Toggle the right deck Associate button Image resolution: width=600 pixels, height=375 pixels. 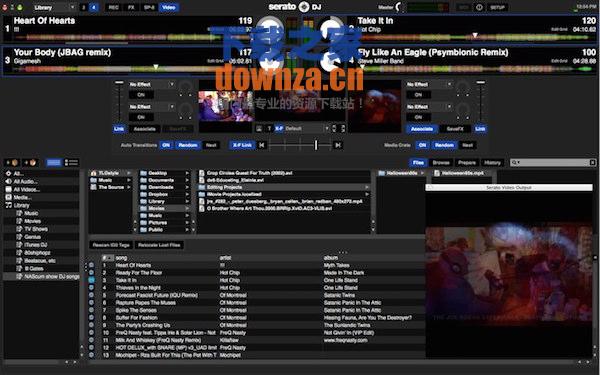click(x=422, y=129)
